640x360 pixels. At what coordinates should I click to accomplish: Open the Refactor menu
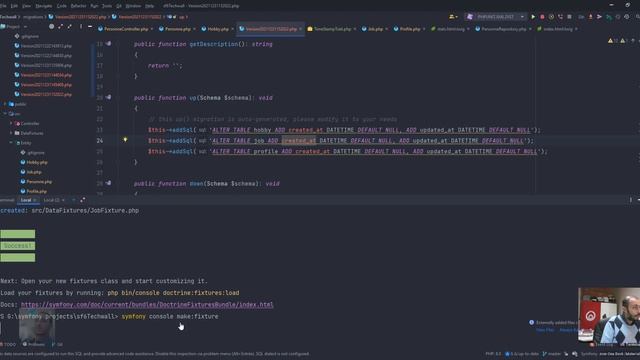(79, 6)
